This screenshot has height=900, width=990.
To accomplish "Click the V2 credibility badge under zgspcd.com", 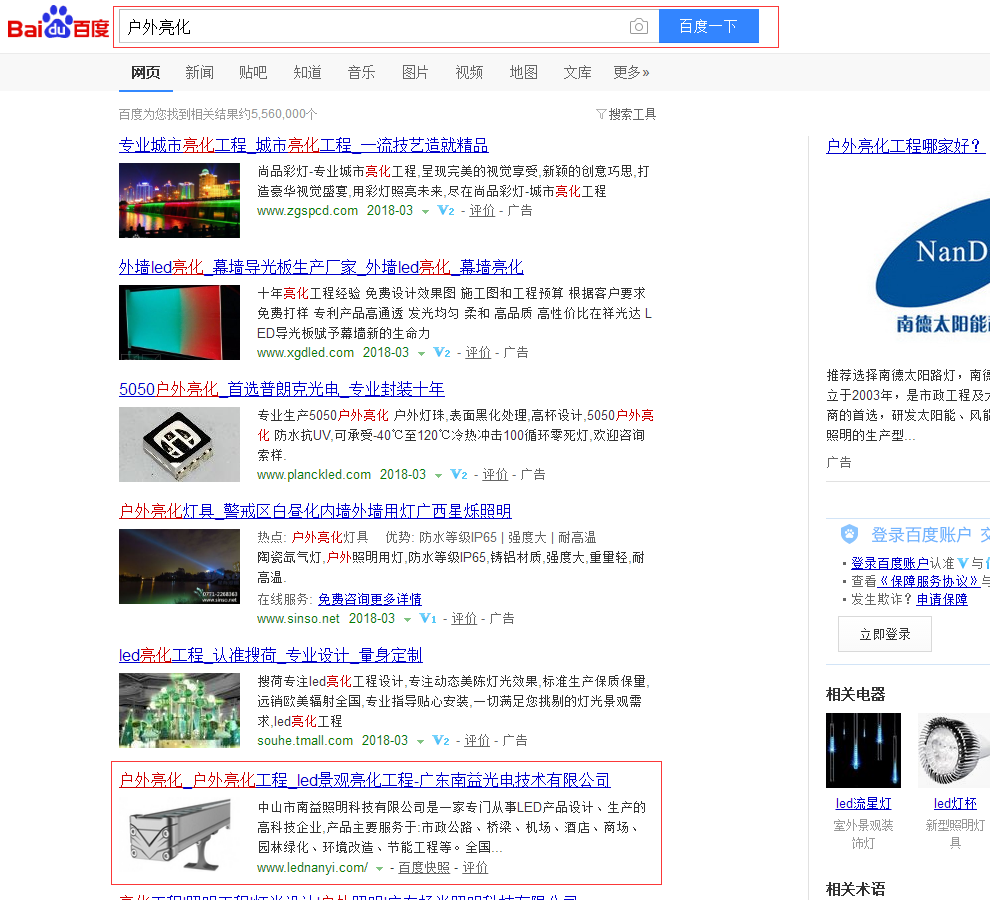I will pos(446,211).
